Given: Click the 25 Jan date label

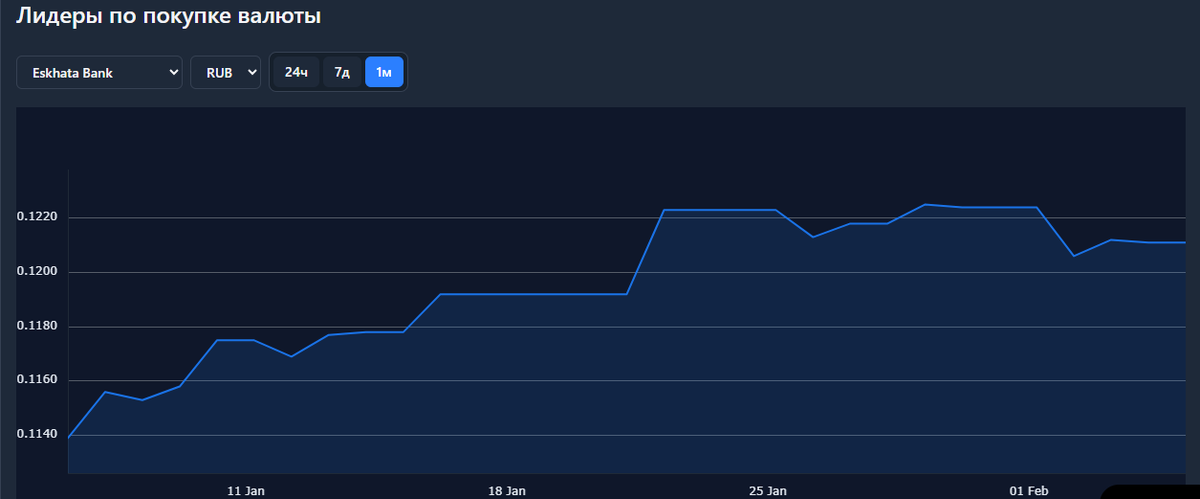Looking at the screenshot, I should [768, 491].
